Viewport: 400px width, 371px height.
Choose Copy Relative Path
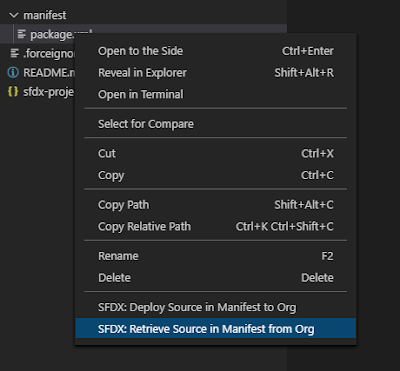(x=216, y=226)
